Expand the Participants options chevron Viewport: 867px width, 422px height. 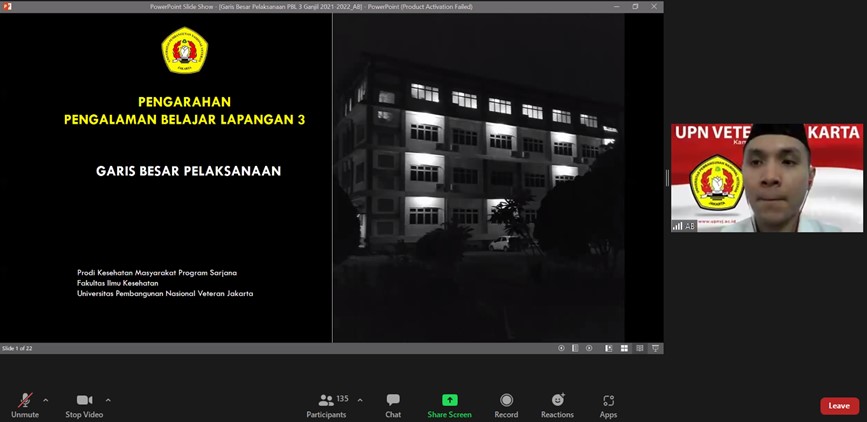[x=360, y=400]
